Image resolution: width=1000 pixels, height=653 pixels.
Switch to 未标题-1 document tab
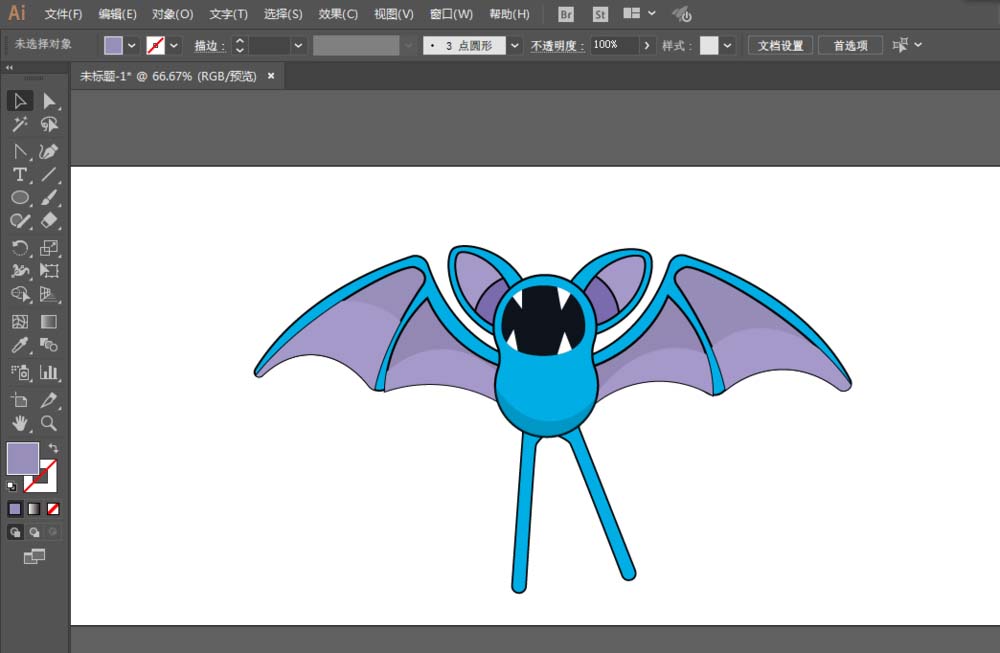coord(168,76)
